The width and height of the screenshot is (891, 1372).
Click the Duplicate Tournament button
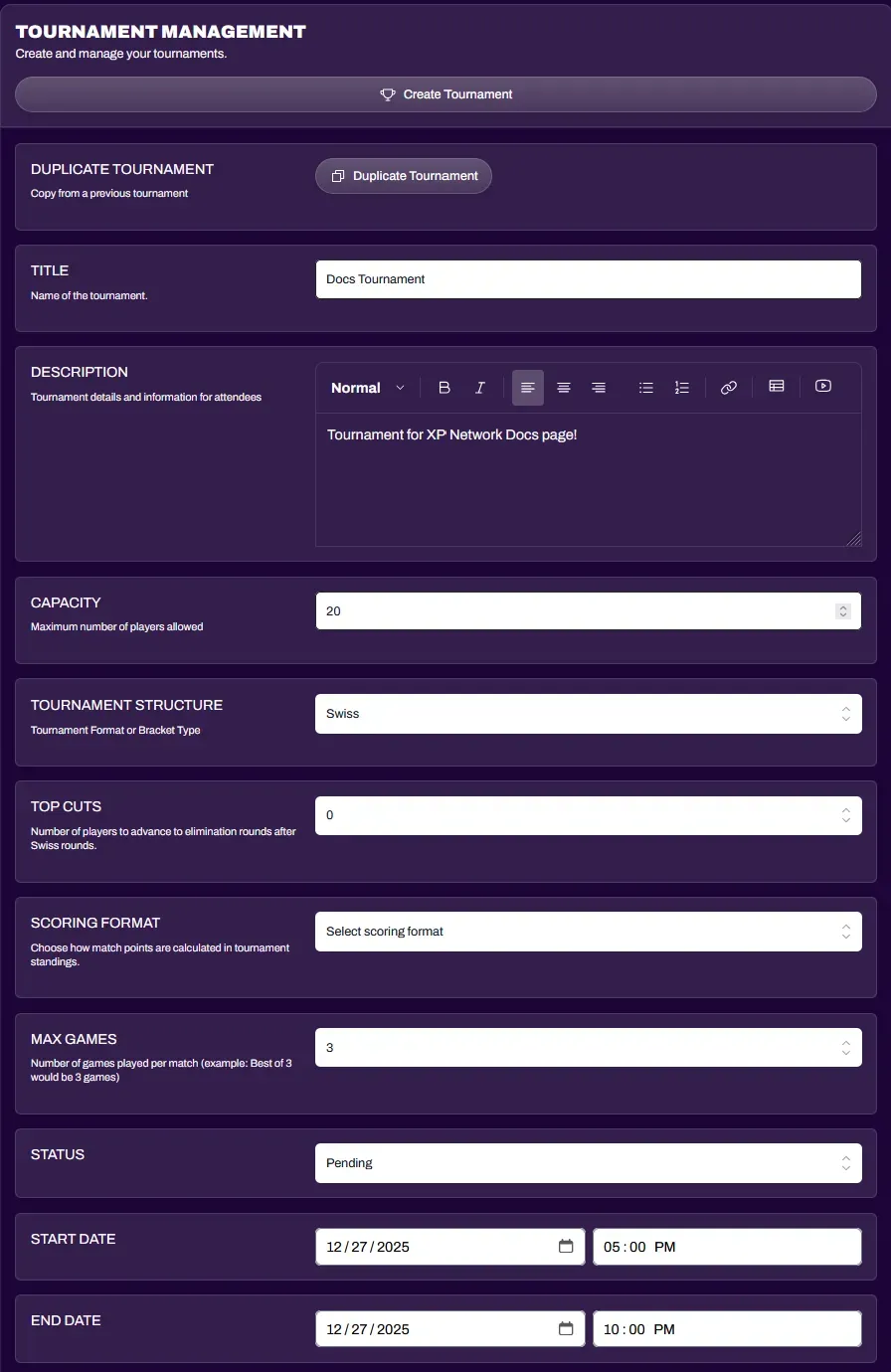click(404, 176)
